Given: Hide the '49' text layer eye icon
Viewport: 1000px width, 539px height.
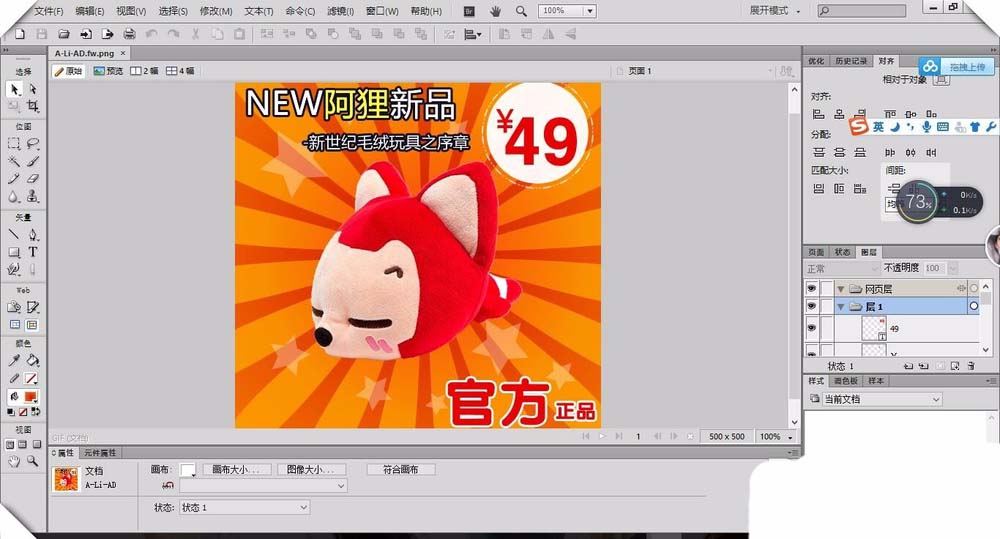Looking at the screenshot, I should click(812, 328).
